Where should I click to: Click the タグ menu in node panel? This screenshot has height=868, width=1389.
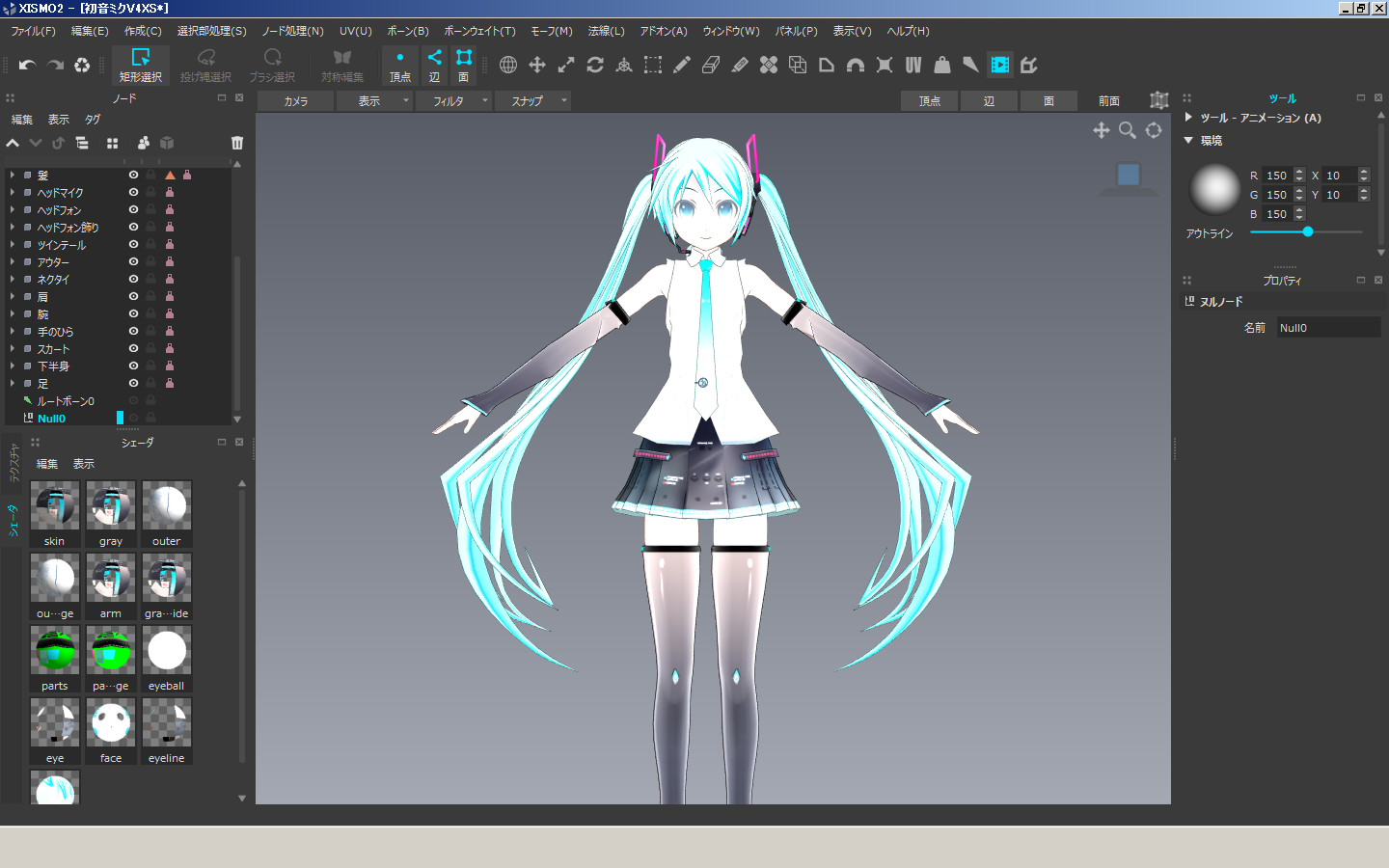coord(93,120)
